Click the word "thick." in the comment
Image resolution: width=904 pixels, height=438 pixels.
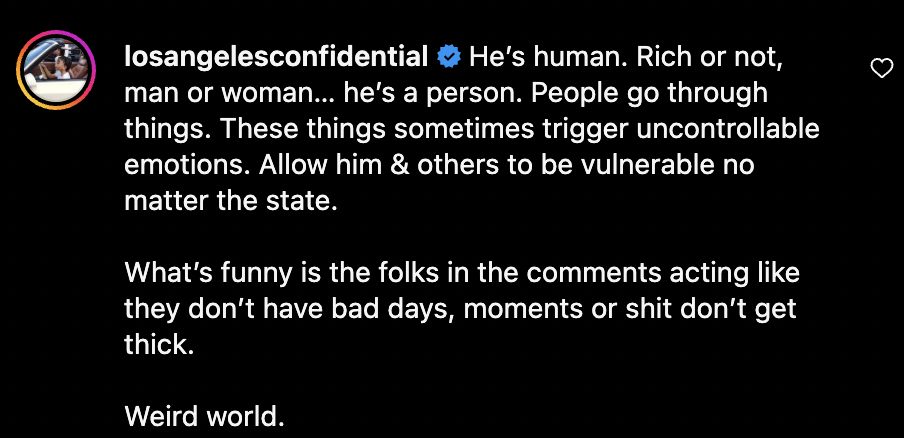click(157, 345)
